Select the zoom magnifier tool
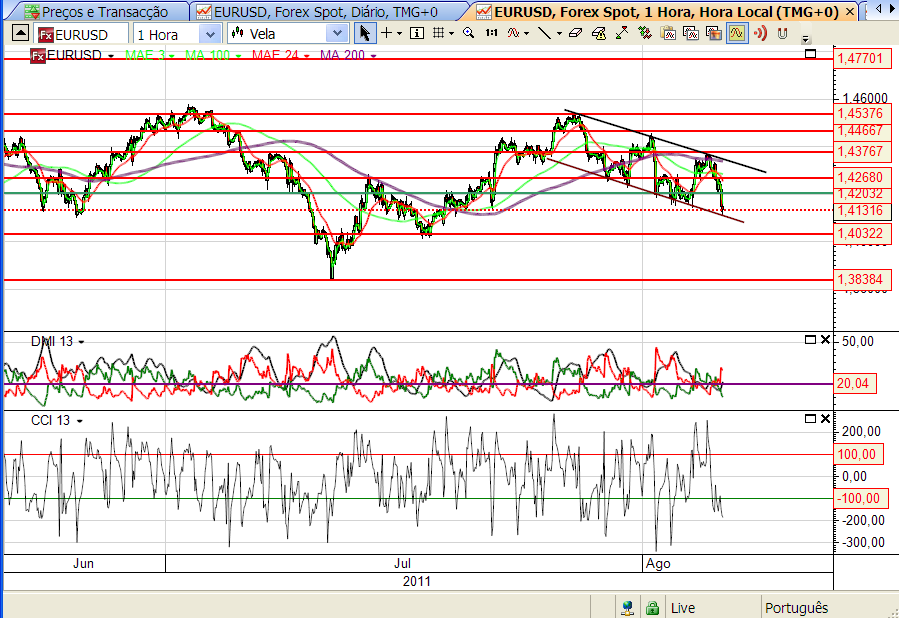Viewport: 899px width, 618px height. (x=468, y=34)
